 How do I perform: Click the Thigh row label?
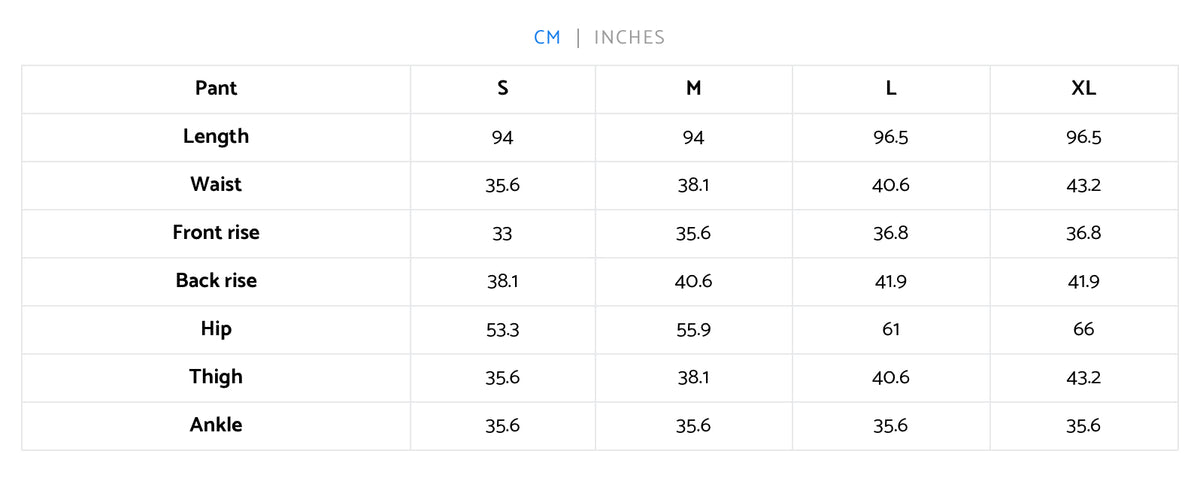[216, 376]
